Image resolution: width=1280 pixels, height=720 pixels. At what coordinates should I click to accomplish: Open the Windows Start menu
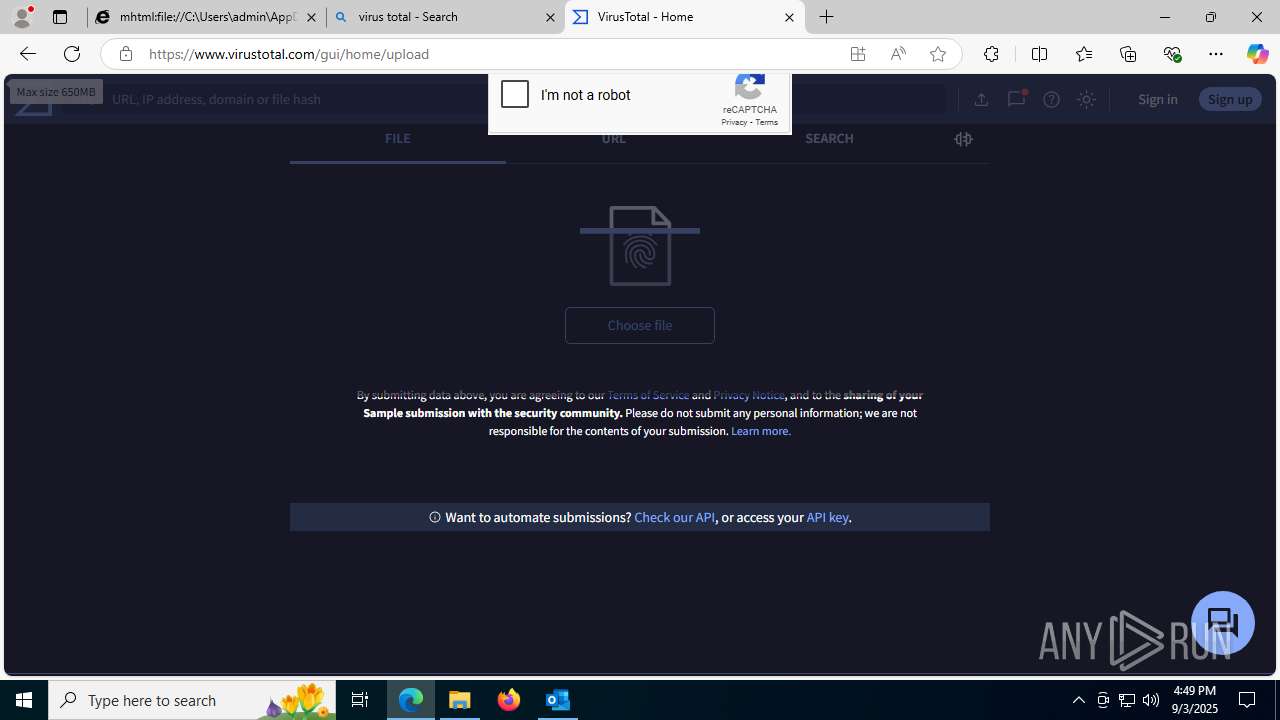click(x=24, y=700)
